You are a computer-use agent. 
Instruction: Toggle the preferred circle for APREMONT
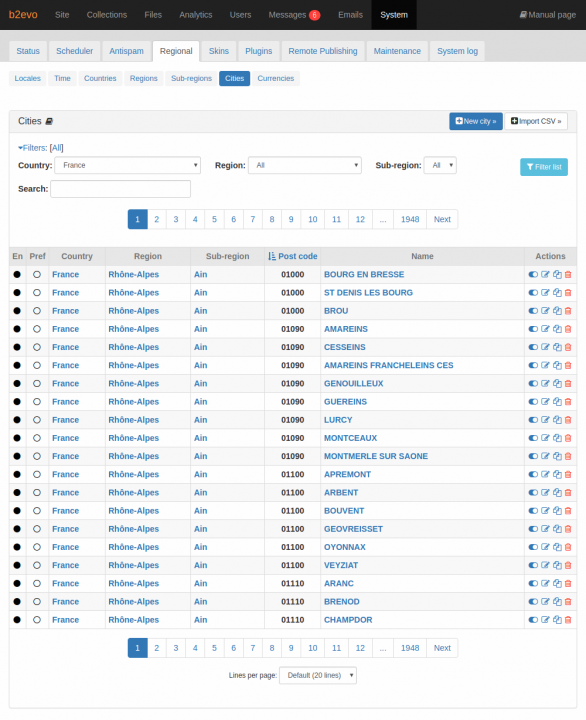pos(37,475)
